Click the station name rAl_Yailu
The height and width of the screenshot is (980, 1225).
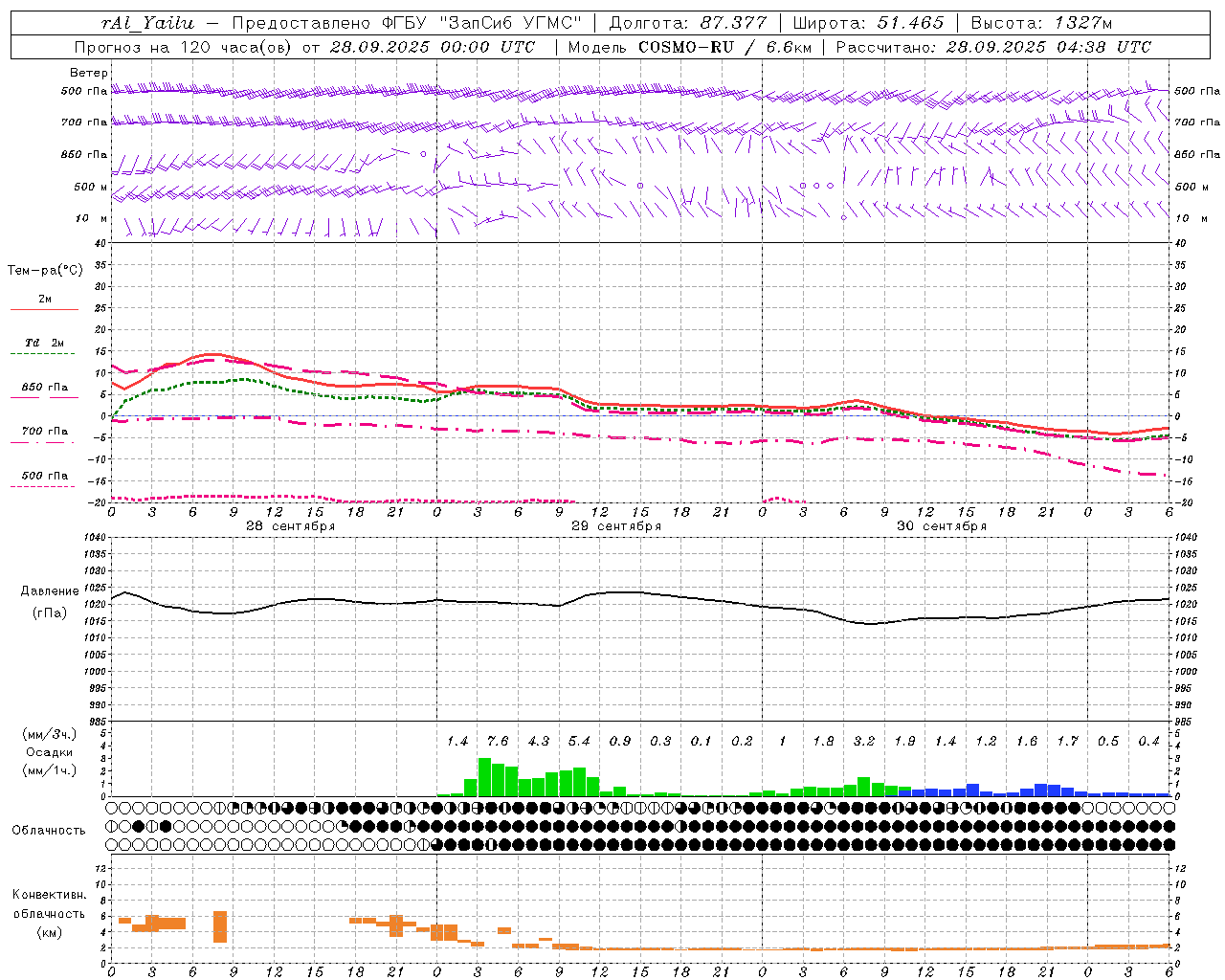pyautogui.click(x=147, y=23)
